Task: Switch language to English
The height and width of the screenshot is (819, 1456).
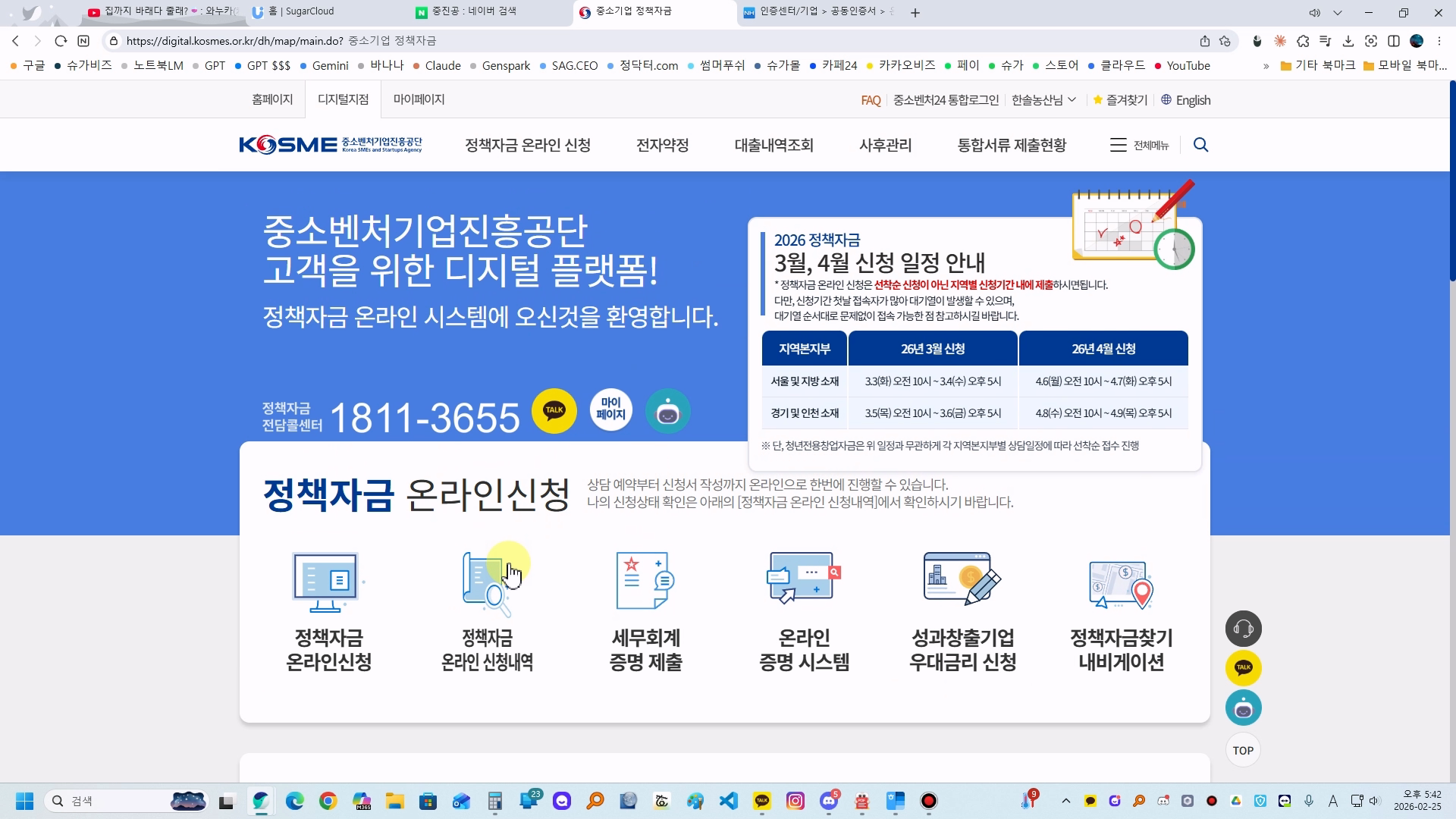Action: point(1186,100)
